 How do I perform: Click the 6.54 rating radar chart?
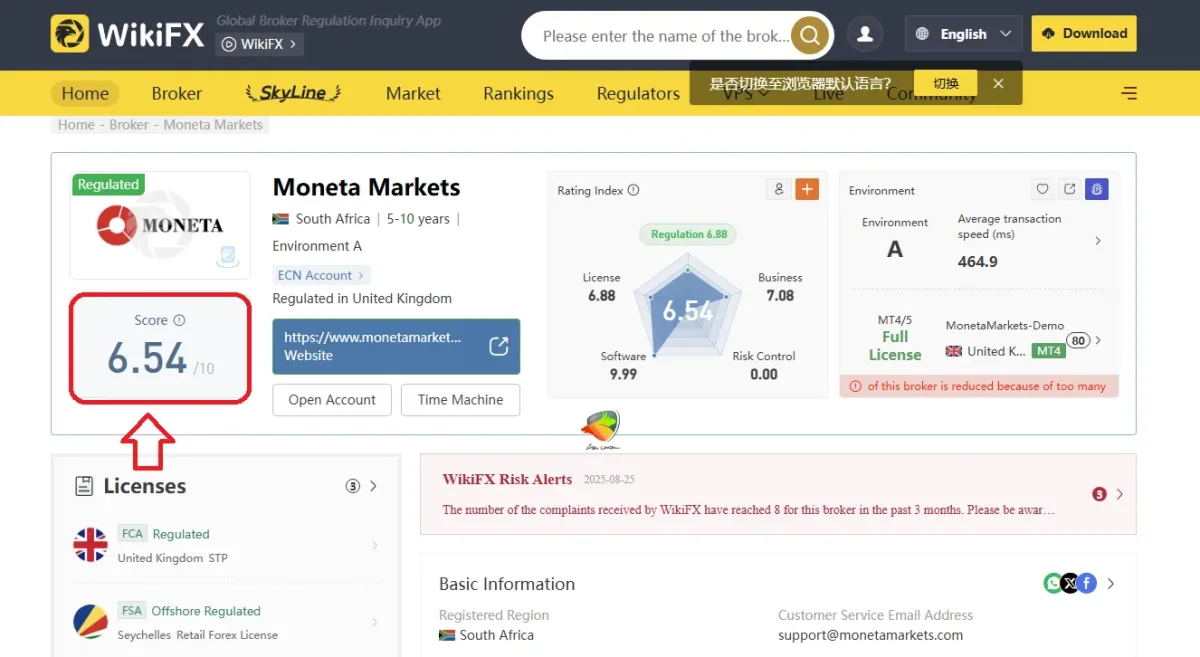tap(688, 310)
